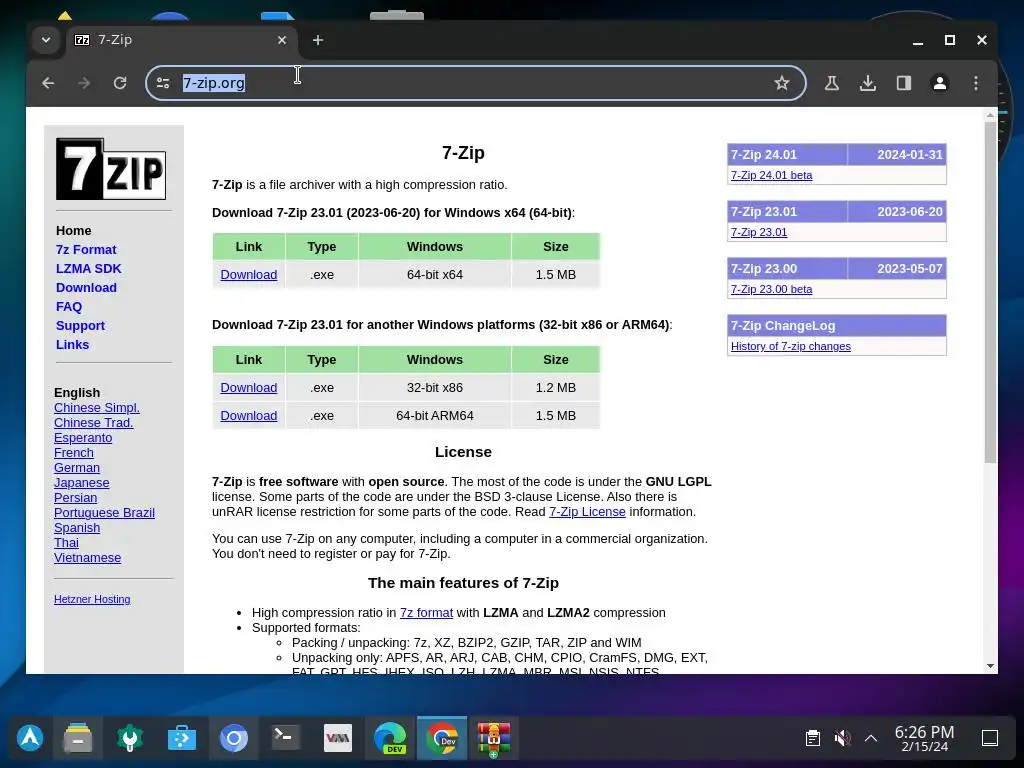The height and width of the screenshot is (768, 1024).
Task: Open the Arch launcher in taskbar
Action: [x=30, y=738]
